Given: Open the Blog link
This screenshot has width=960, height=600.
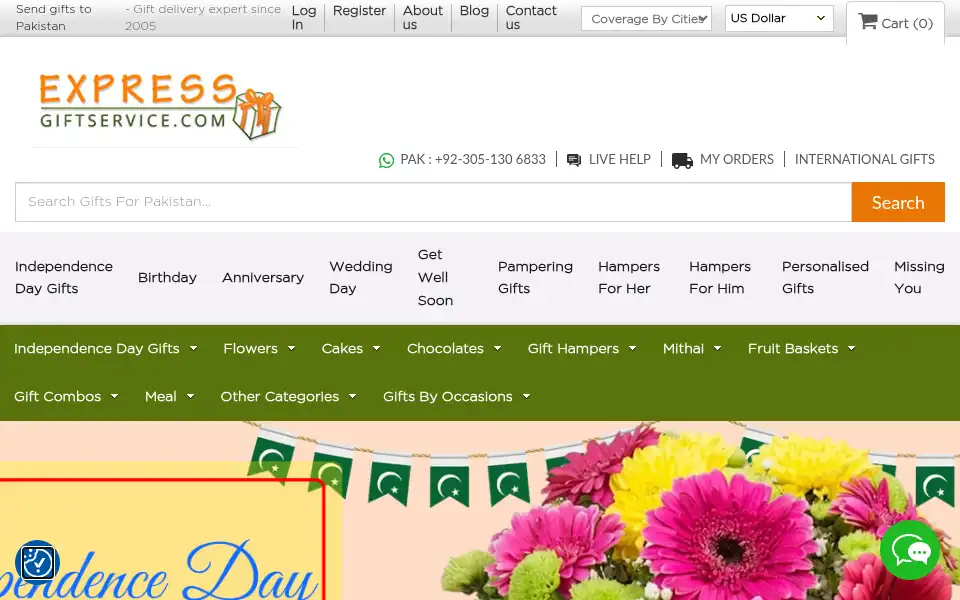Looking at the screenshot, I should coord(474,11).
